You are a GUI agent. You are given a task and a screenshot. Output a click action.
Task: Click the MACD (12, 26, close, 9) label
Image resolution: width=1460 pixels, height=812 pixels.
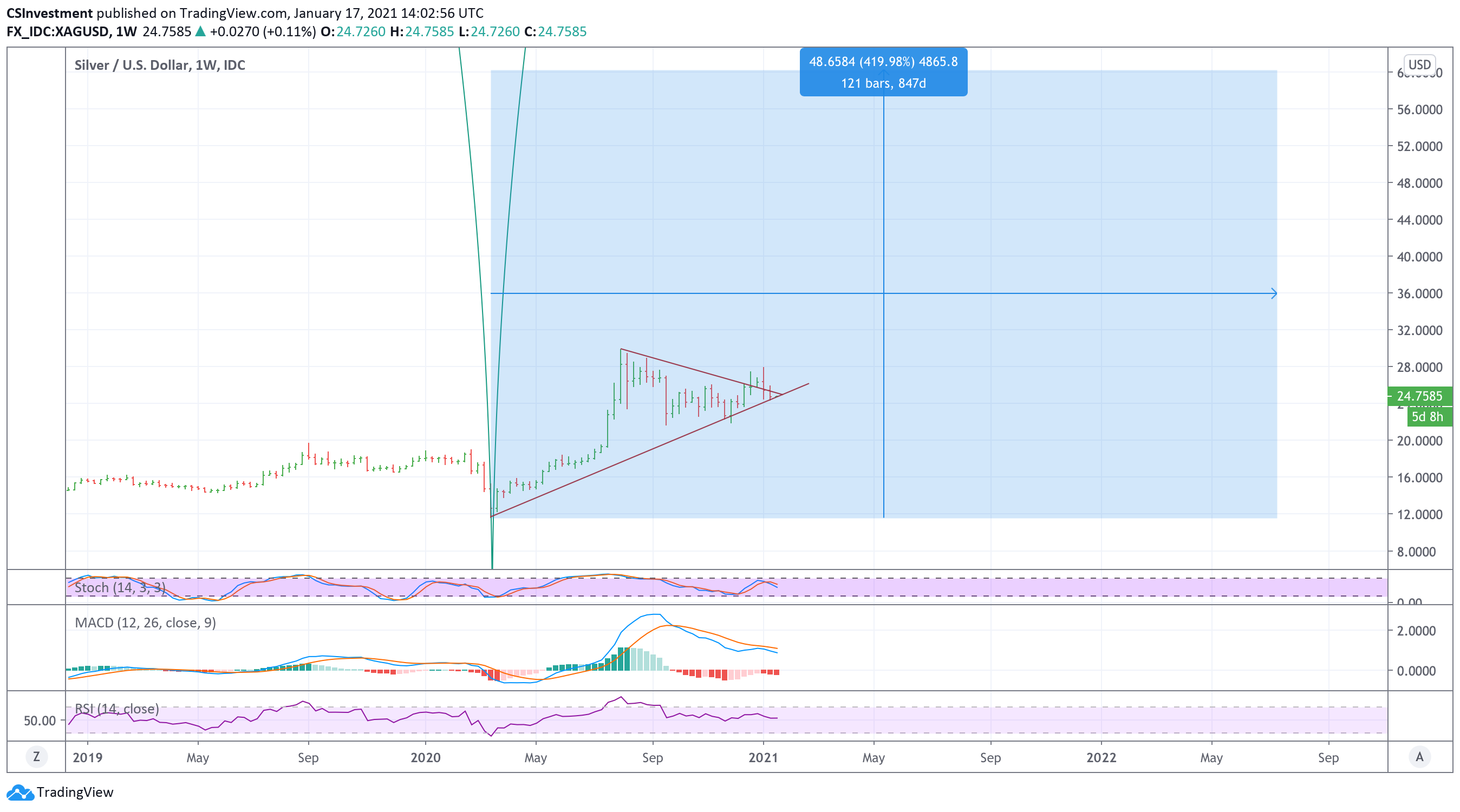(145, 622)
